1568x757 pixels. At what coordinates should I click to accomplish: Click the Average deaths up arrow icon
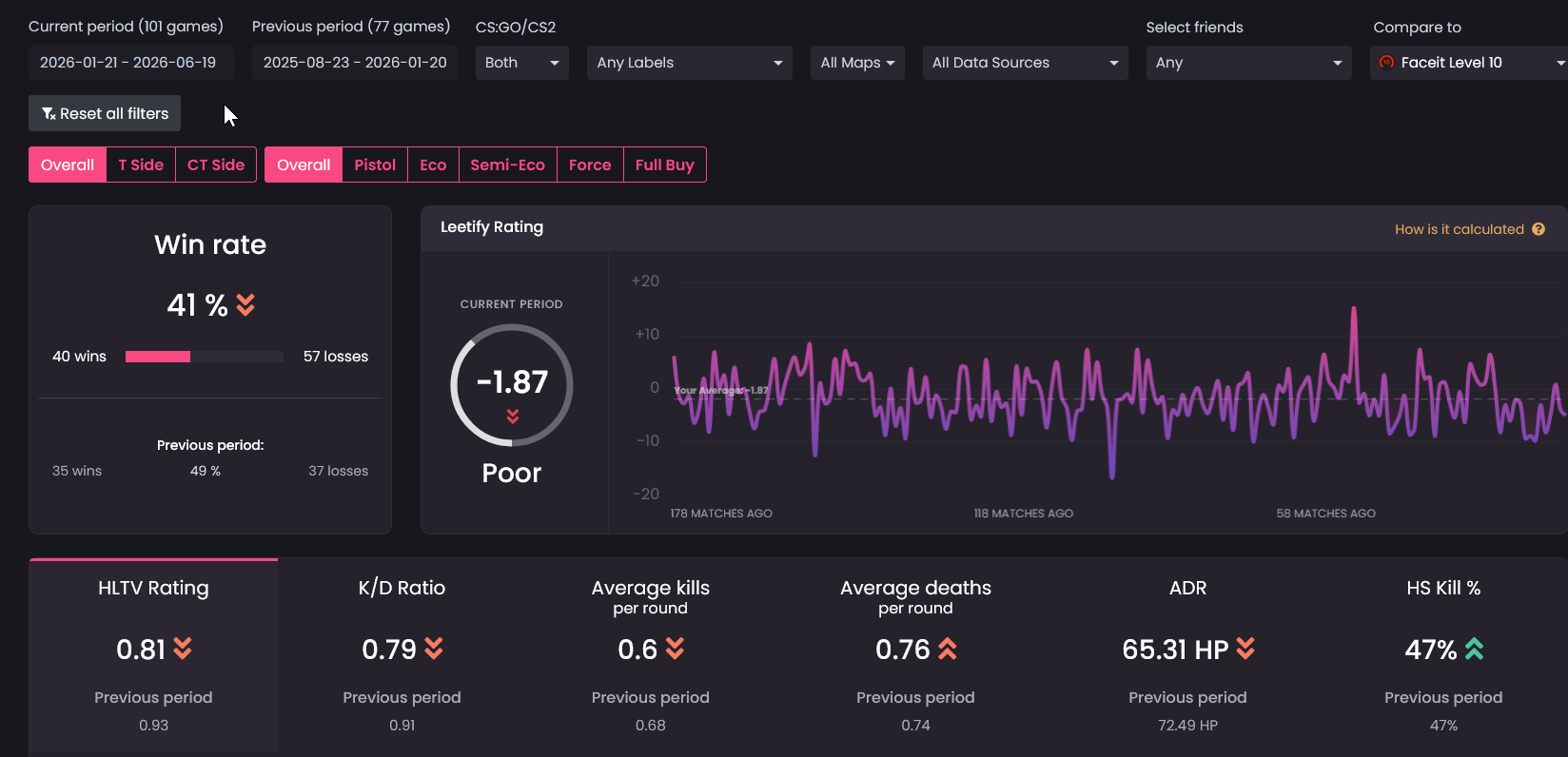(x=948, y=650)
